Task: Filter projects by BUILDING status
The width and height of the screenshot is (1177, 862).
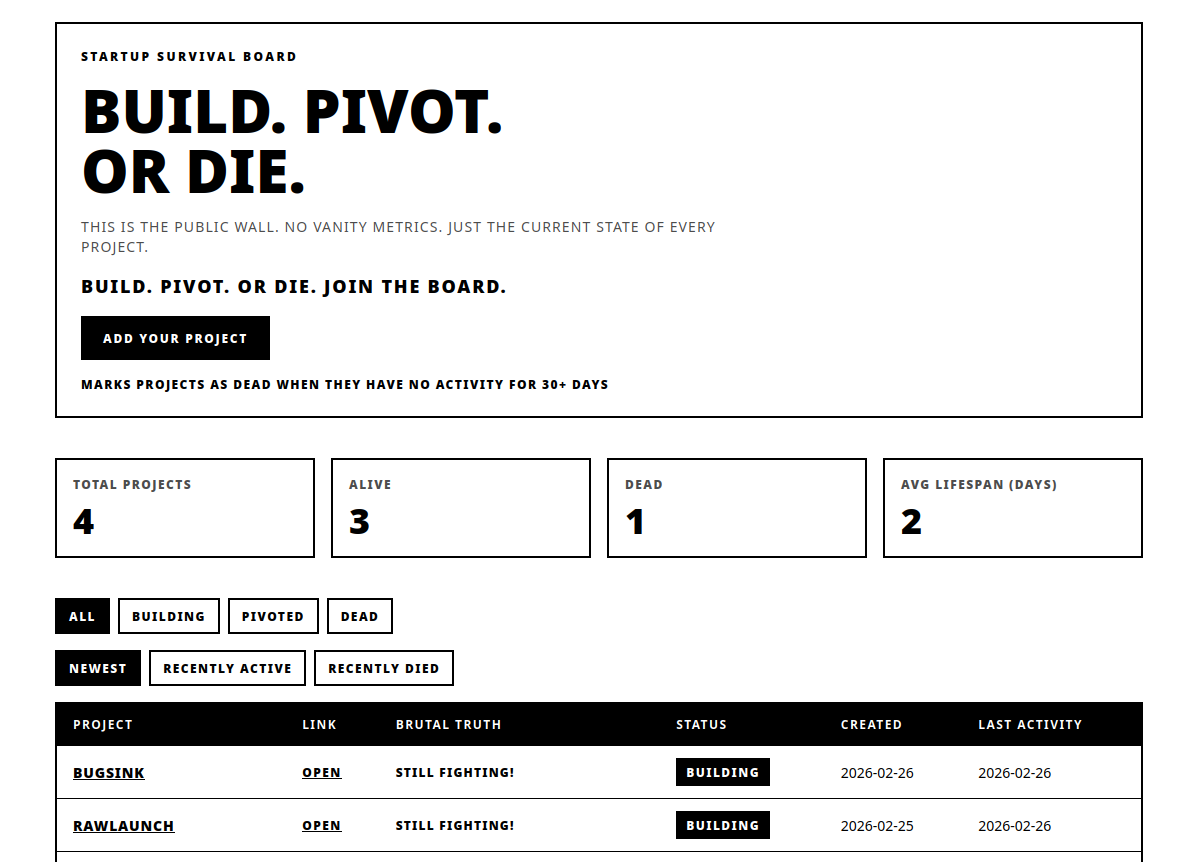Action: [168, 616]
